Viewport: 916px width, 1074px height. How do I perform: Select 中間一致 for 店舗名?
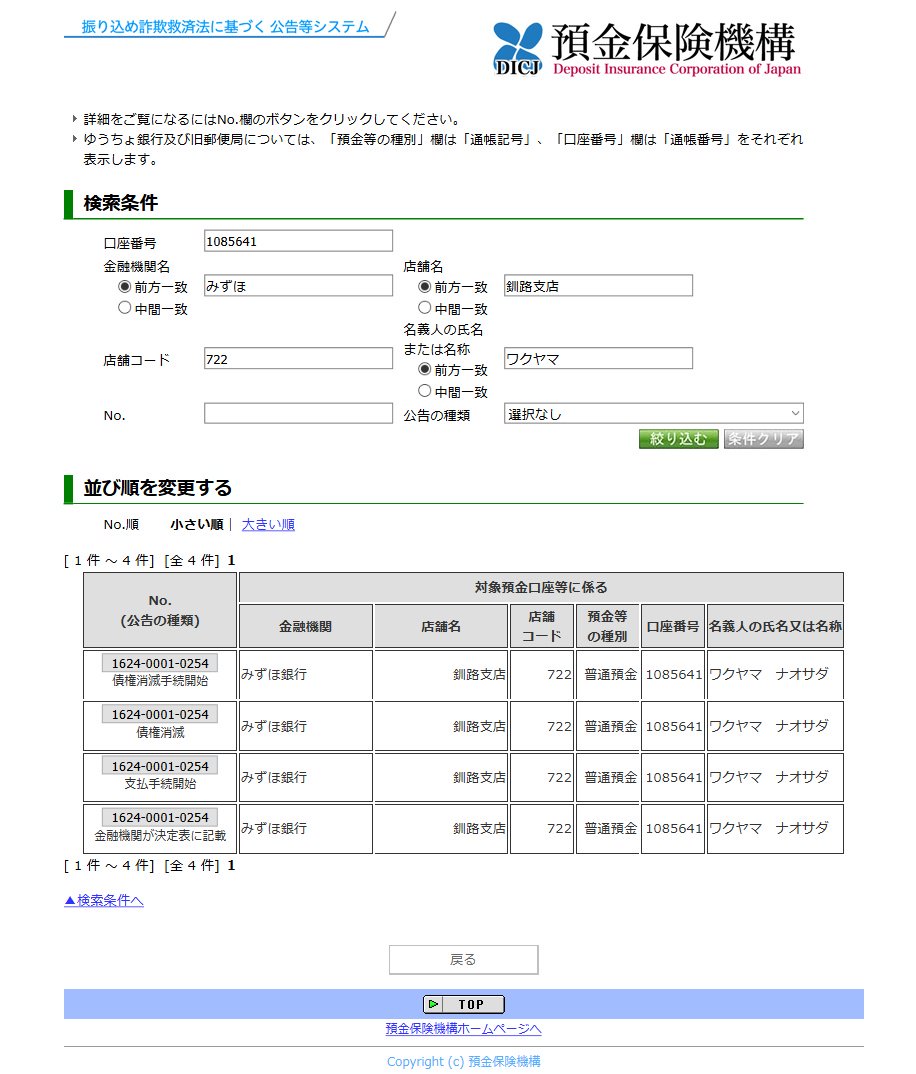424,308
